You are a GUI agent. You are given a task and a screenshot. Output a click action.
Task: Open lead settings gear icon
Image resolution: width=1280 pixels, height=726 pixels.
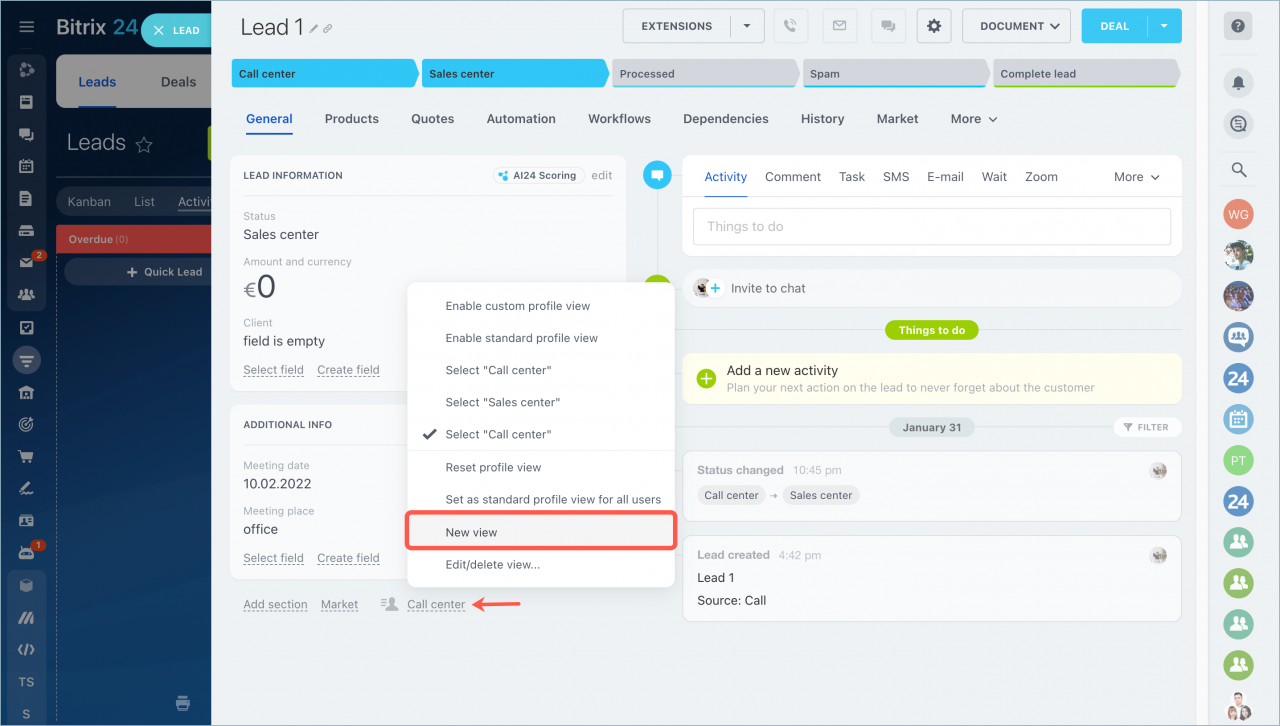tap(934, 26)
